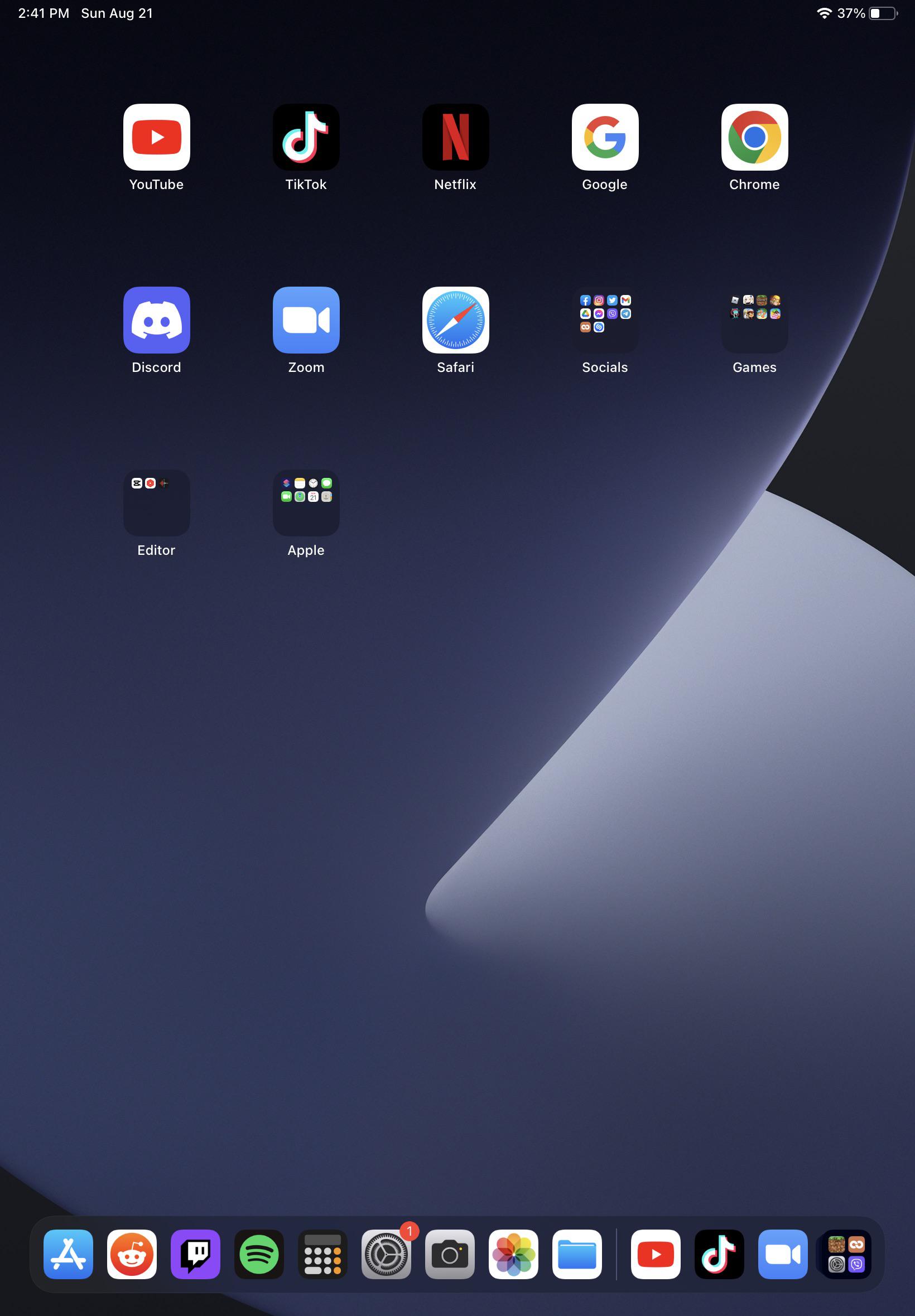This screenshot has width=915, height=1316.
Task: Launch Spotify from the dock
Action: [x=259, y=1254]
